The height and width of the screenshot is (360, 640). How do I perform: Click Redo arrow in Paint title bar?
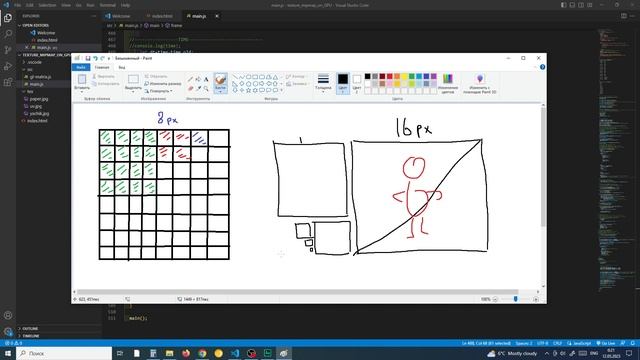(102, 58)
